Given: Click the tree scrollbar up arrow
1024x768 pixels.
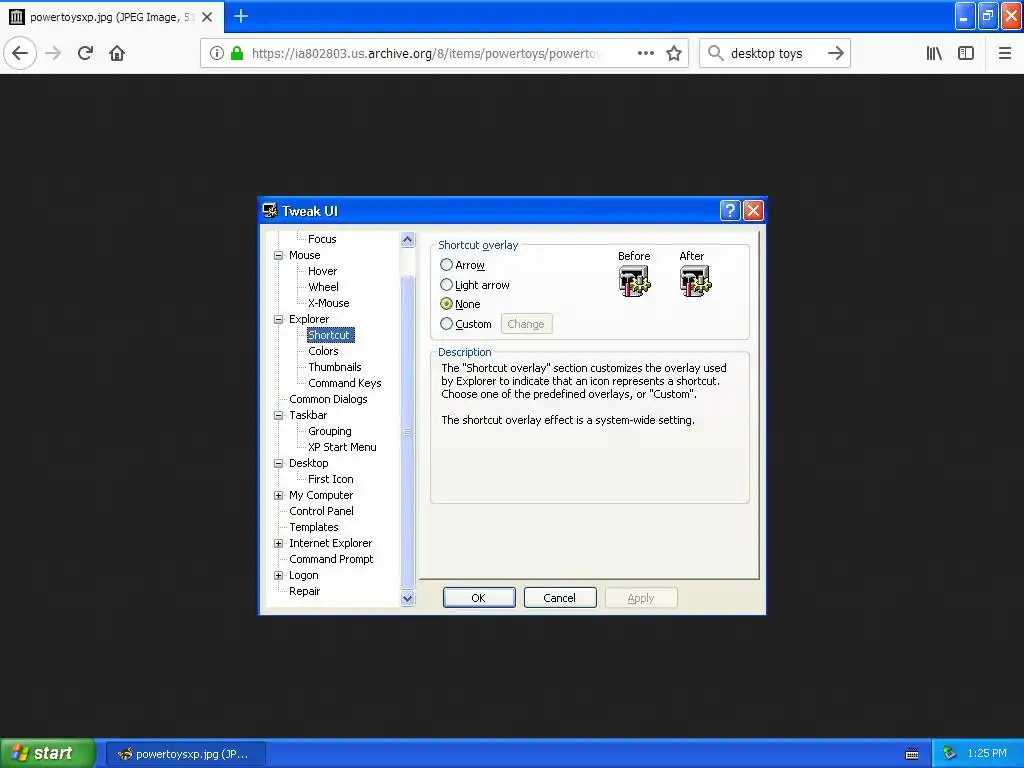Looking at the screenshot, I should (408, 240).
